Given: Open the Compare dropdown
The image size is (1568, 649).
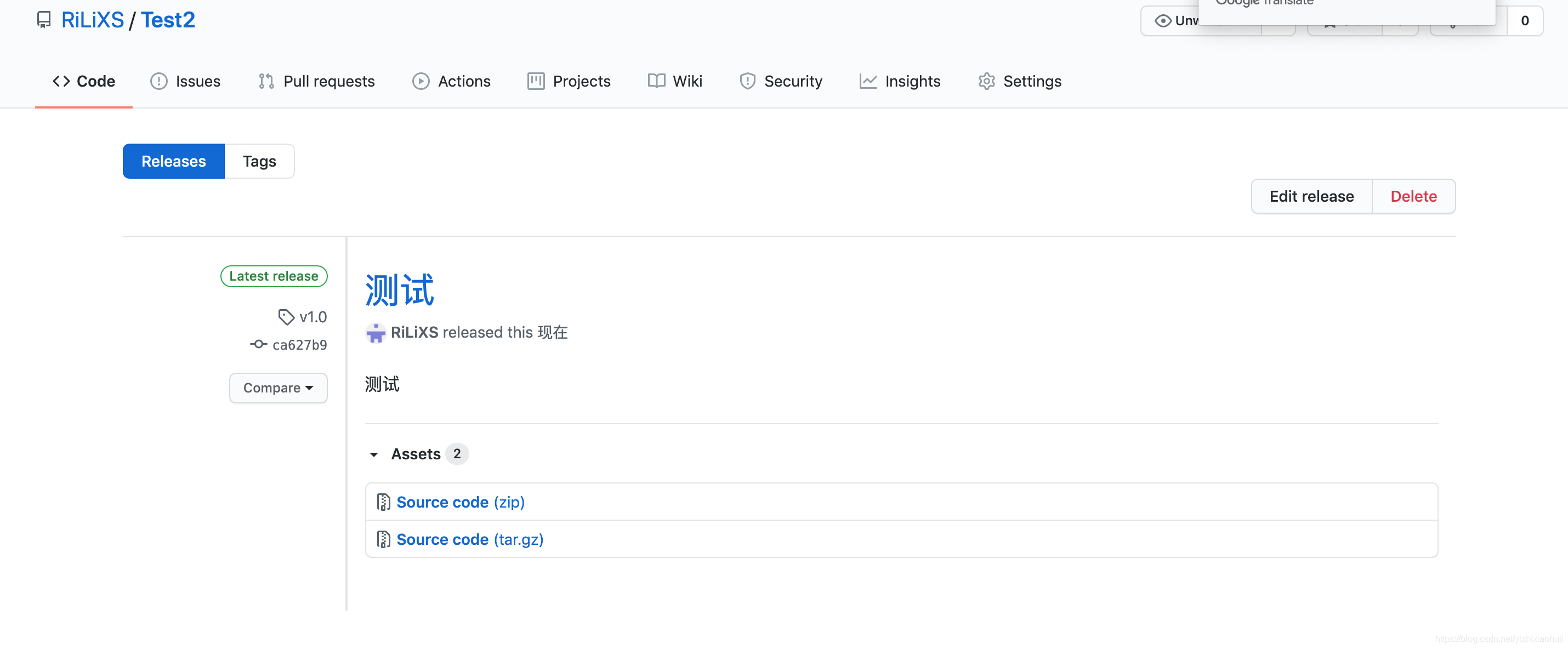Looking at the screenshot, I should pos(278,388).
